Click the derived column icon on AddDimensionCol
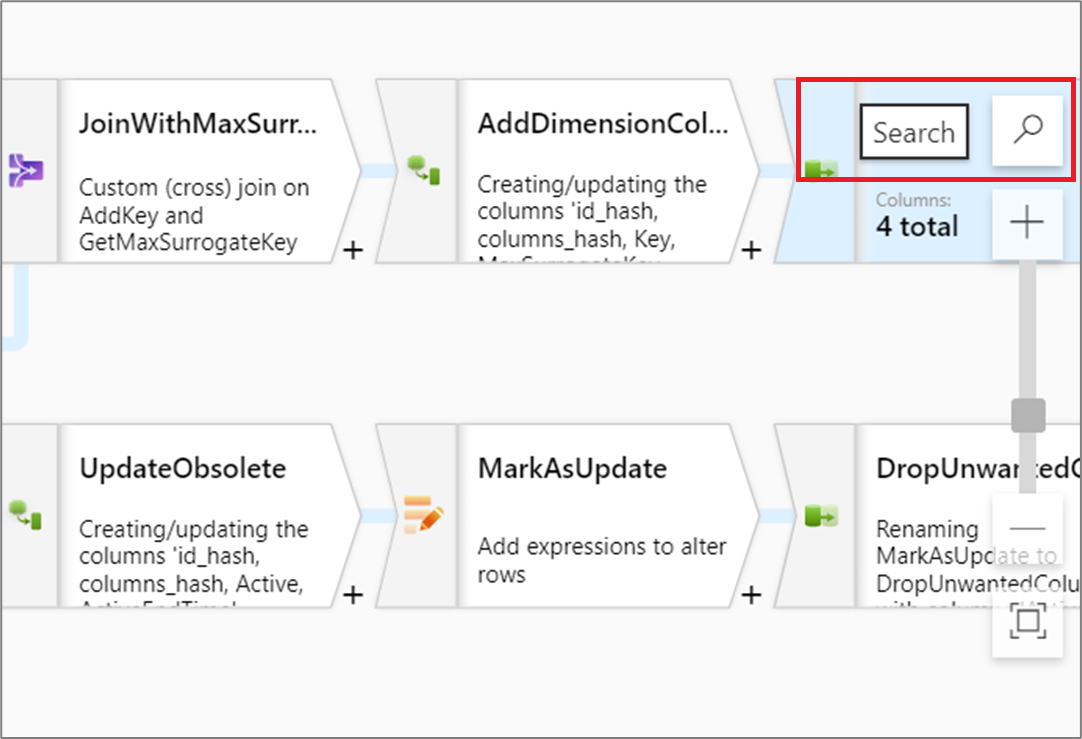 423,172
